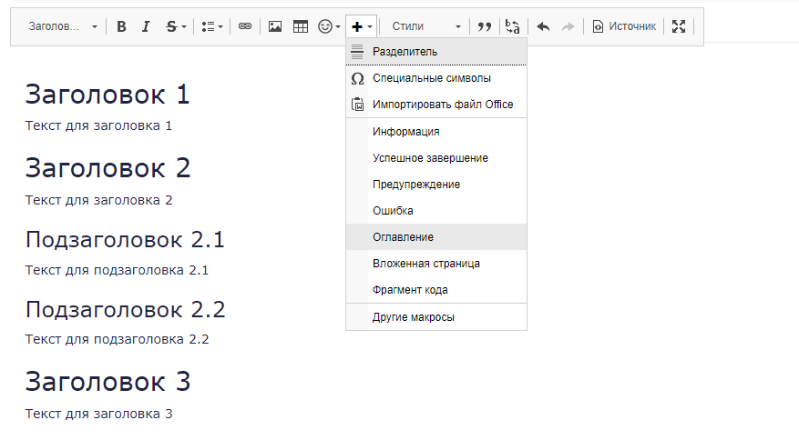Click the find and replace icon
This screenshot has width=799, height=440.
512,27
